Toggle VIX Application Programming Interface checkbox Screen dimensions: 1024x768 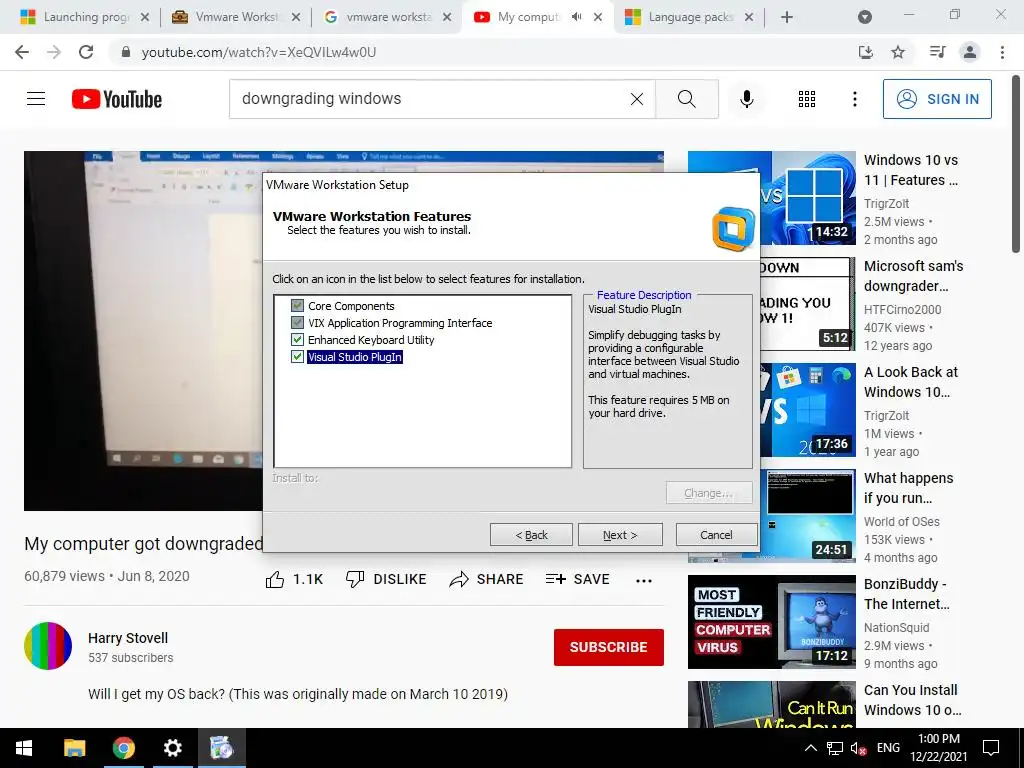[297, 323]
